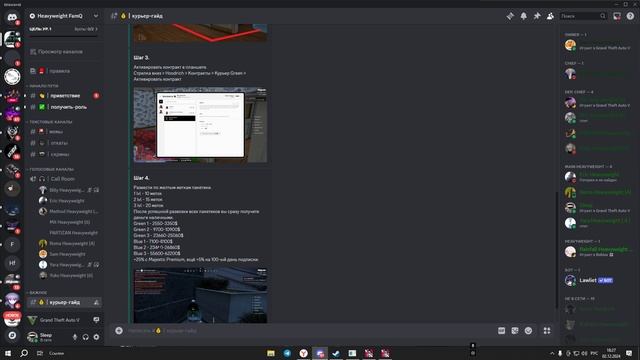Screen dimensions: 640x360
Task: Open Steam from the taskbar
Action: point(336,353)
